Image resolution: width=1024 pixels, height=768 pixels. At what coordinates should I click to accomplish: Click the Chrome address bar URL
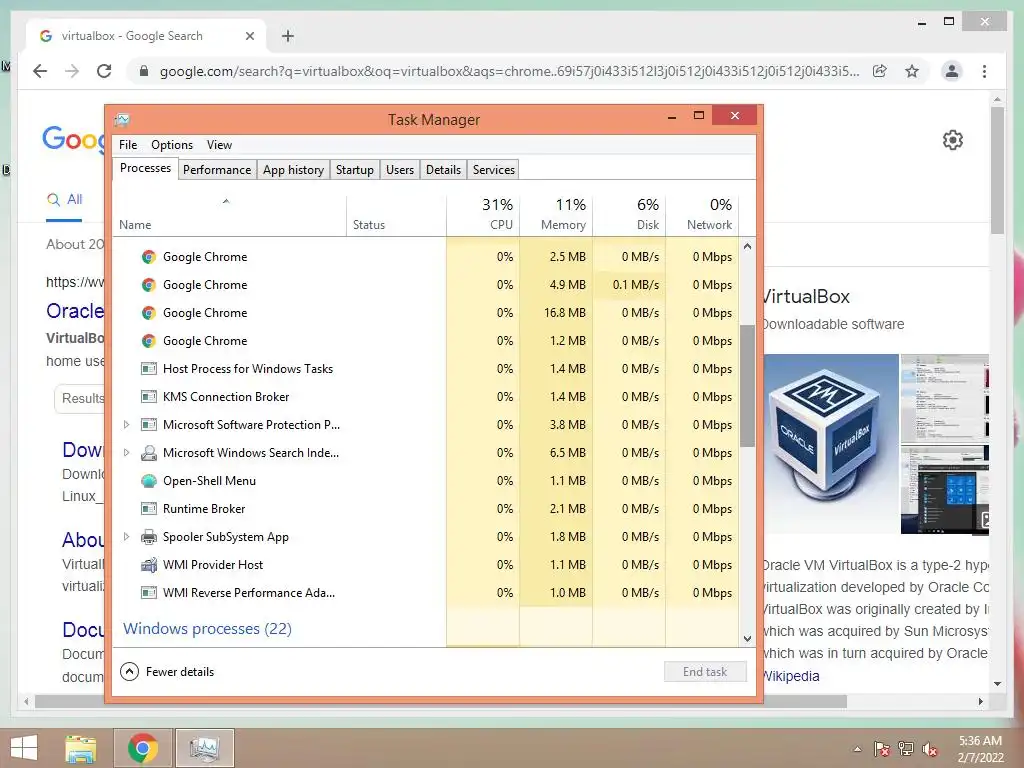[509, 71]
